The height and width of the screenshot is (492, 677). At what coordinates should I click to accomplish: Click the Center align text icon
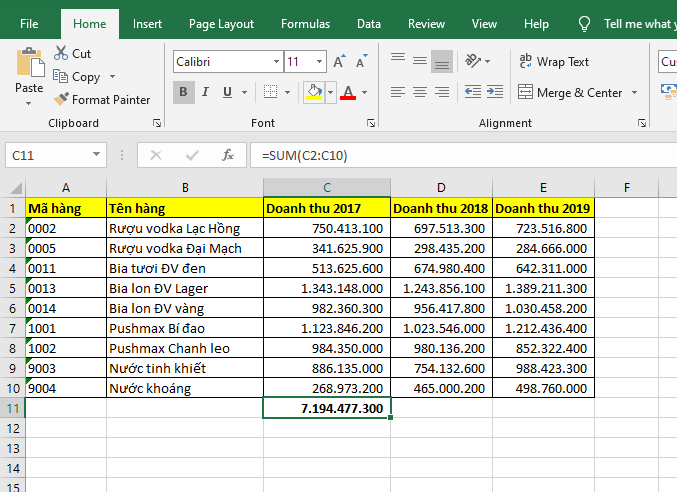tap(419, 93)
